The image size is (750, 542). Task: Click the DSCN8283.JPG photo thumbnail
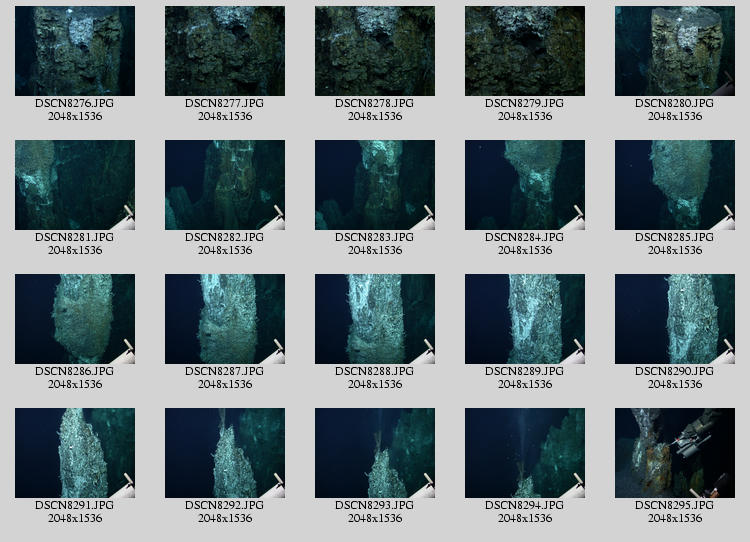tap(375, 185)
